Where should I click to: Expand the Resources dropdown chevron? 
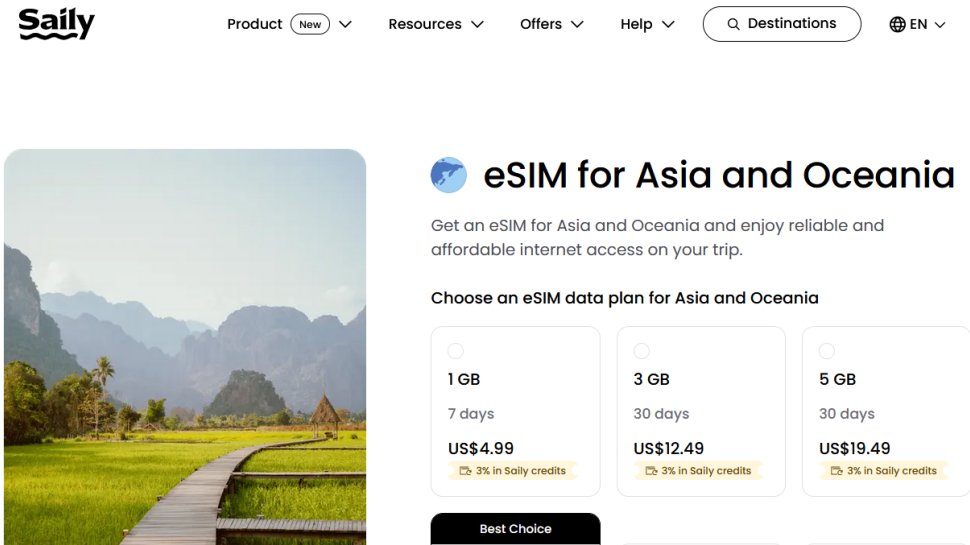click(x=477, y=25)
